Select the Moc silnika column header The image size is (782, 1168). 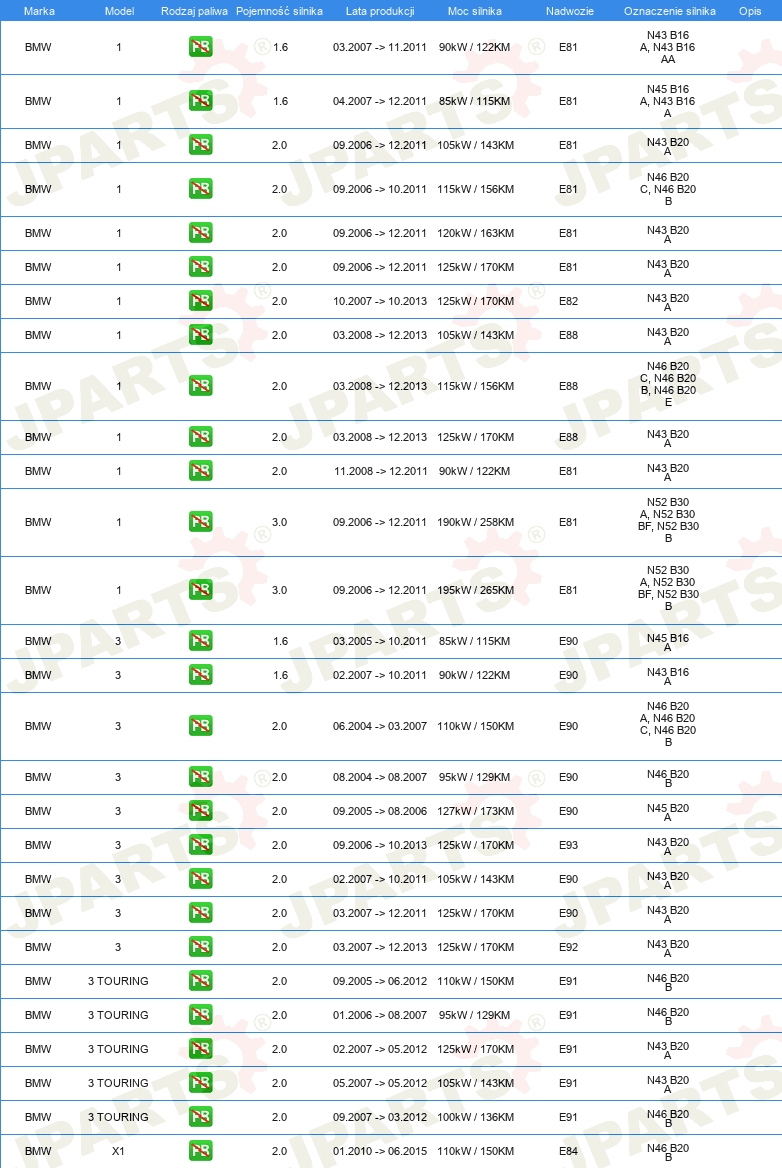(474, 11)
